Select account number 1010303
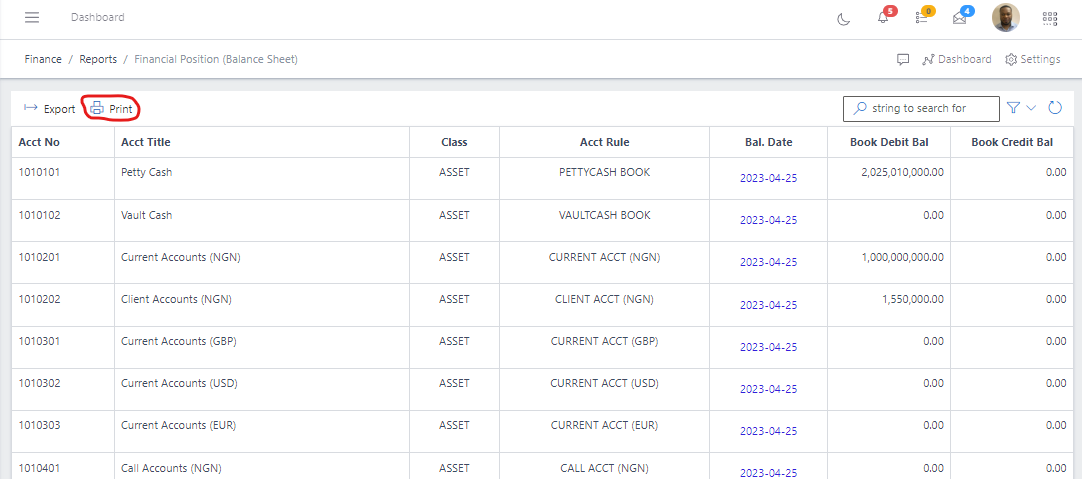The height and width of the screenshot is (479, 1082). click(x=39, y=425)
